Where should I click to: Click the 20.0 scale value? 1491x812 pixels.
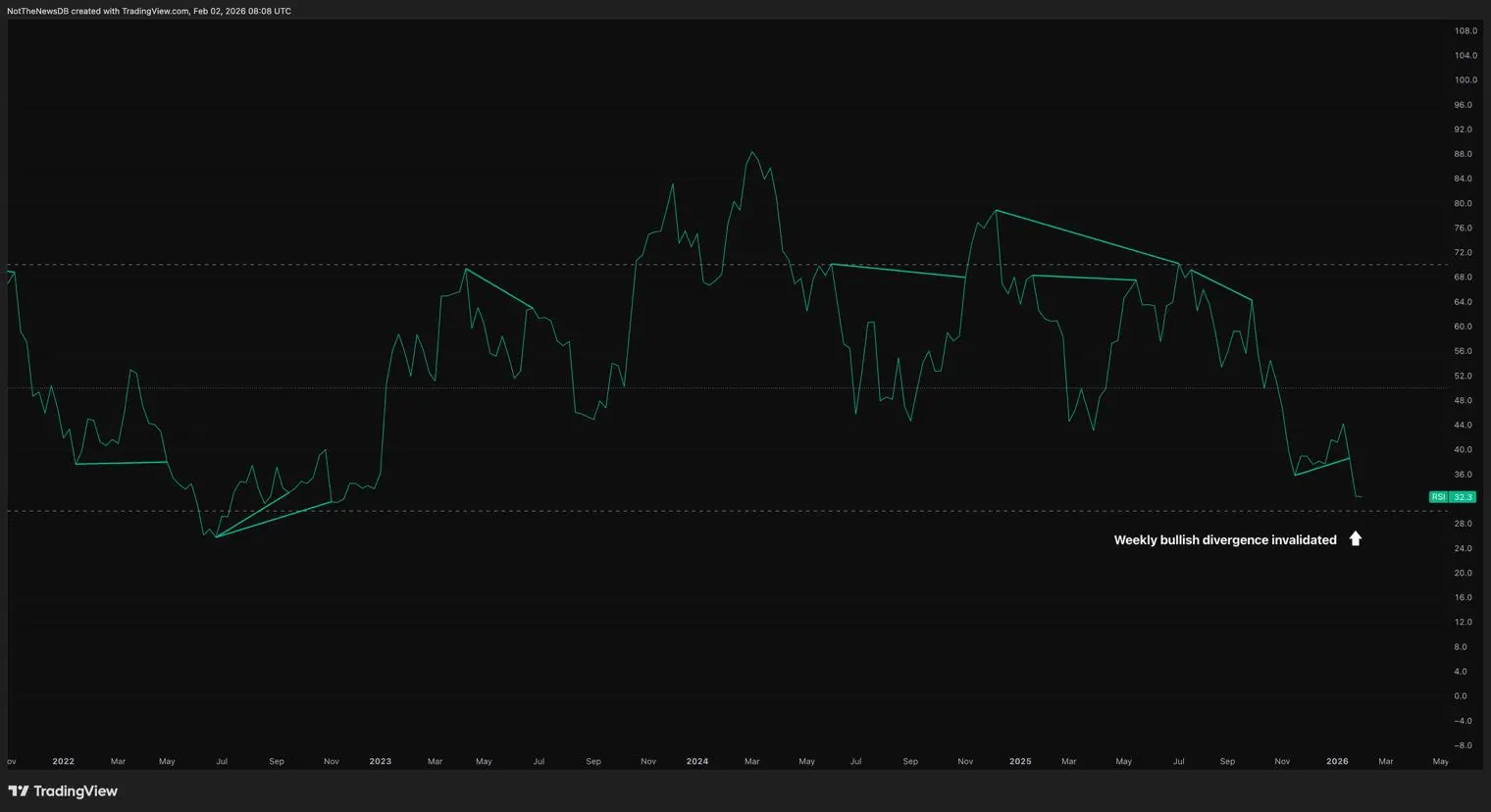click(1463, 573)
